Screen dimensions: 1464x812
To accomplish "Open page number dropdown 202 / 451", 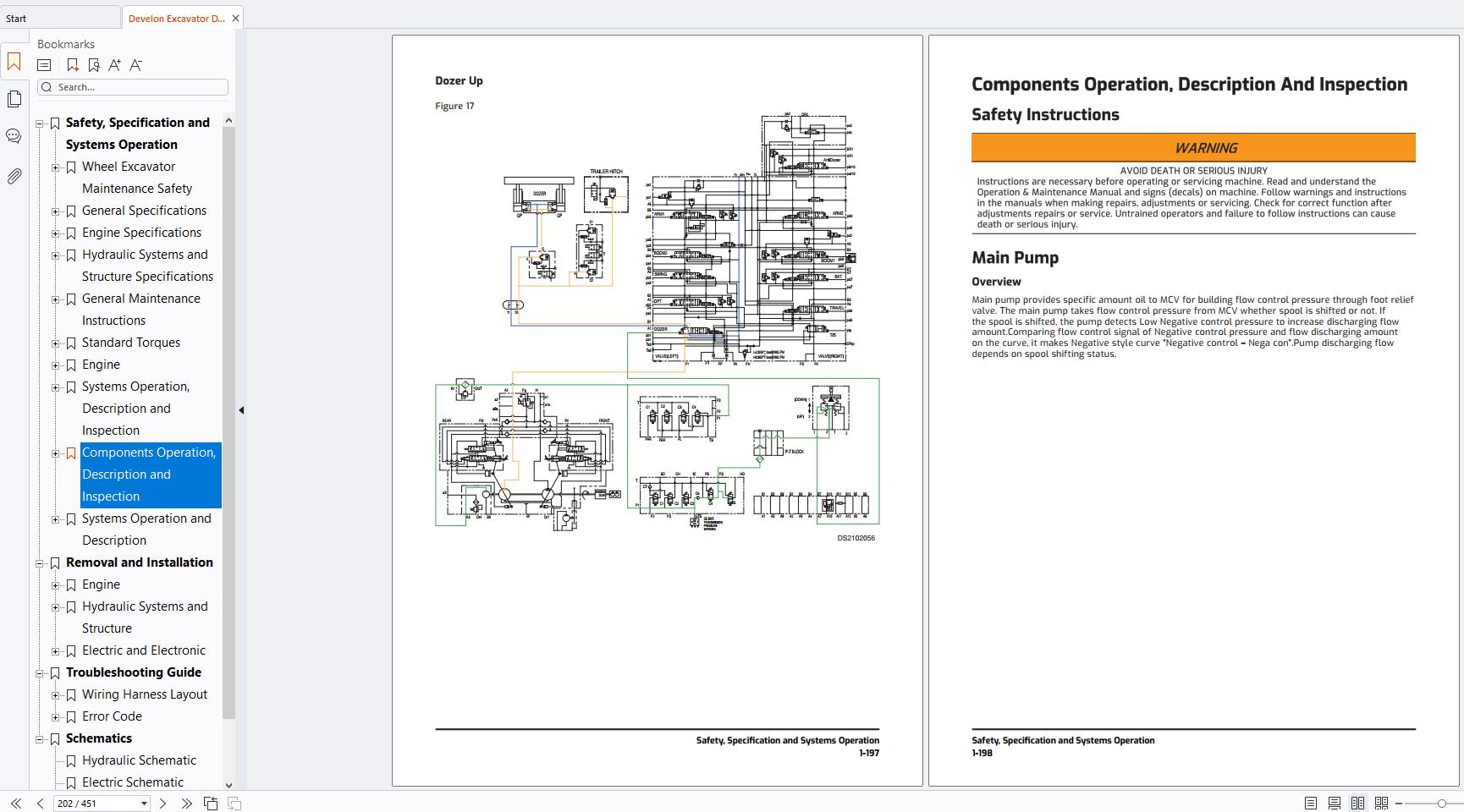I will [144, 804].
